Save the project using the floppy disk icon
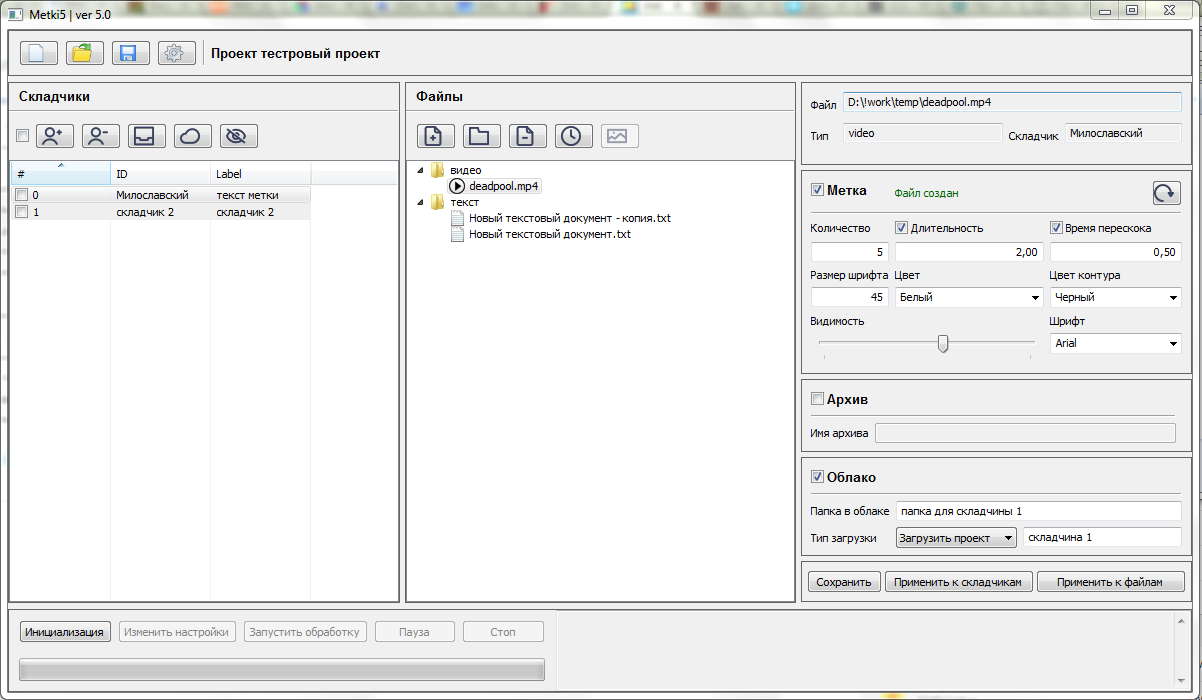Image resolution: width=1202 pixels, height=700 pixels. pyautogui.click(x=130, y=53)
